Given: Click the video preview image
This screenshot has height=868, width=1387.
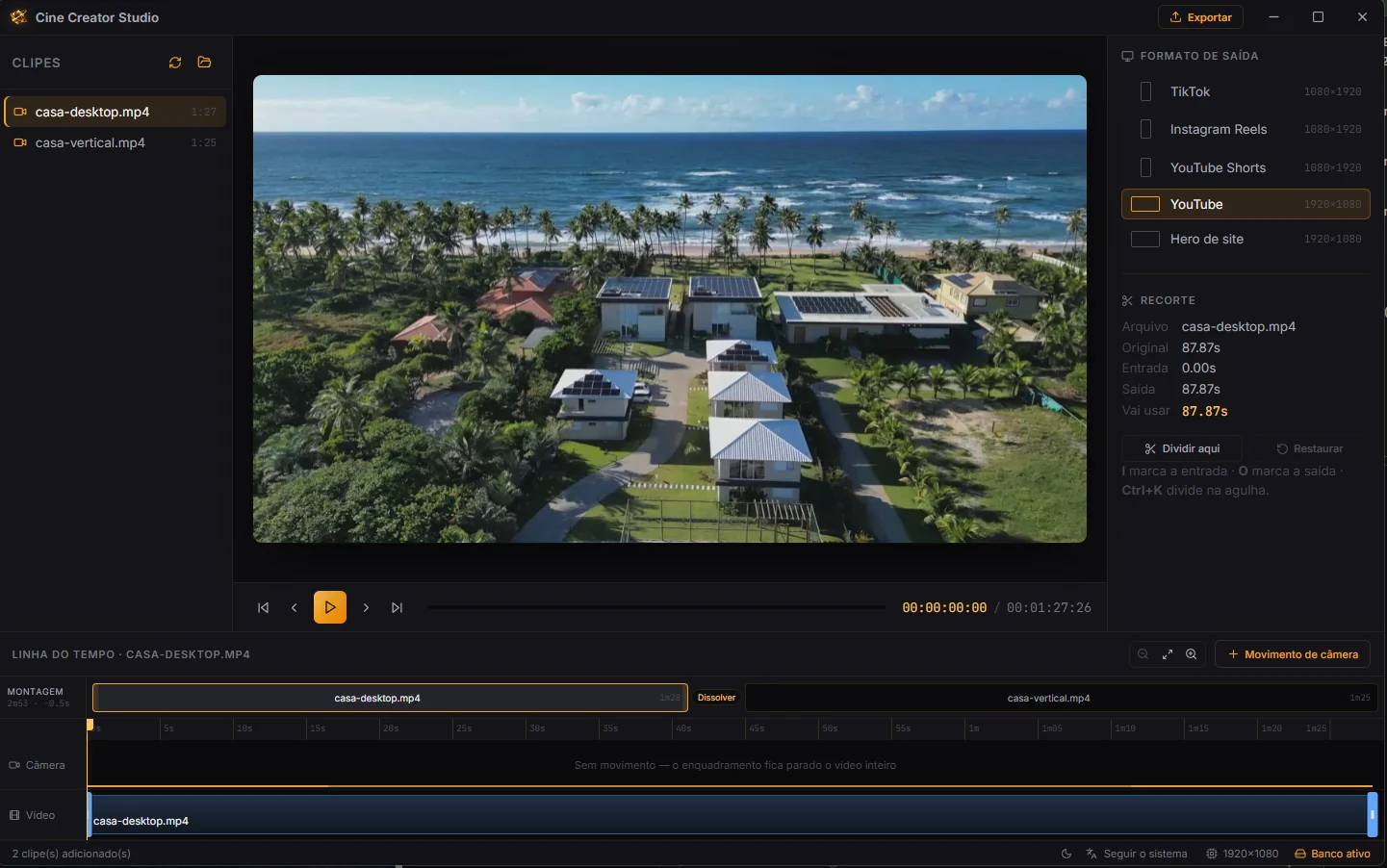Looking at the screenshot, I should 670,309.
